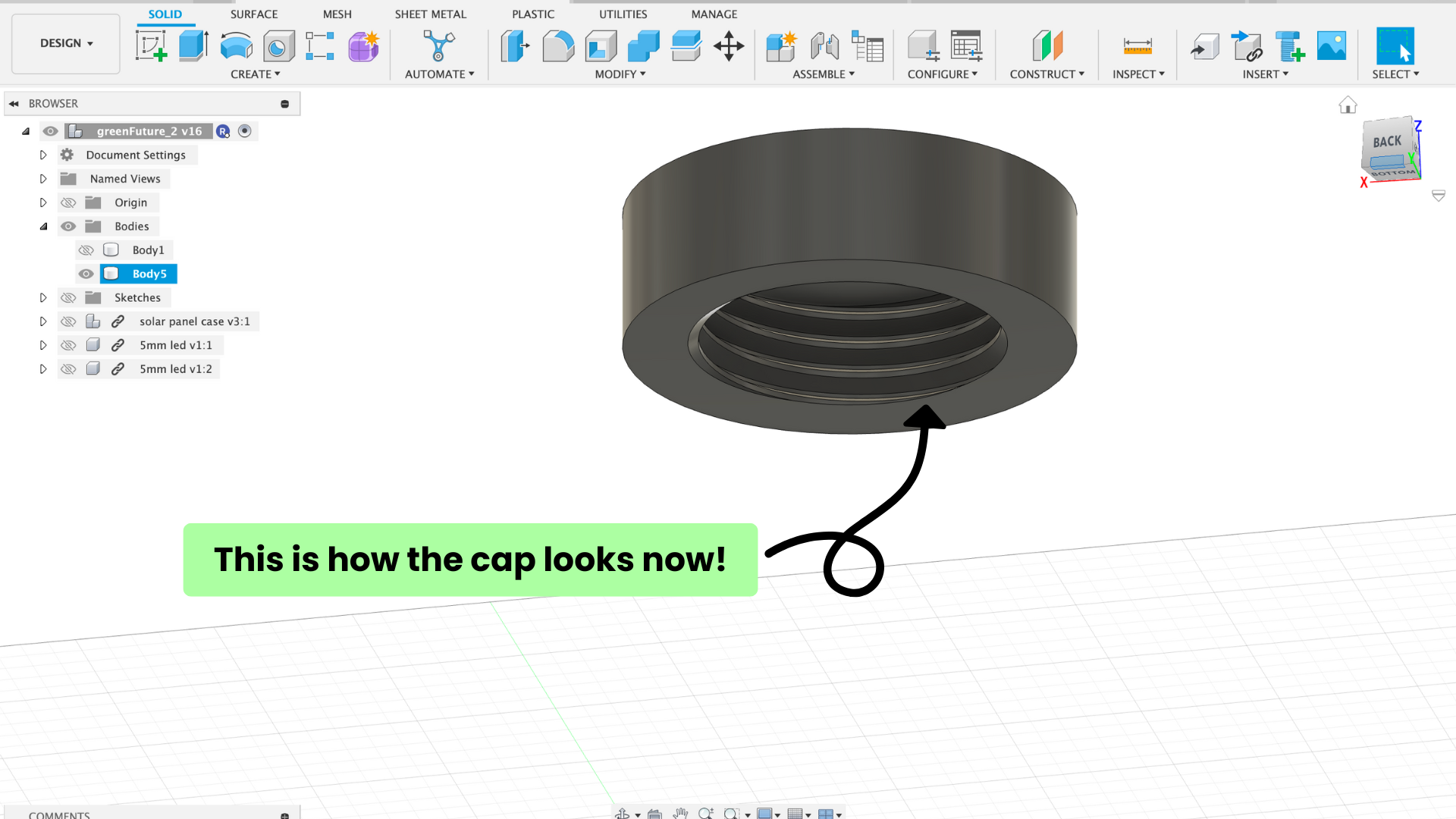Expand the solar panel case v3:1 node
Viewport: 1456px width, 819px height.
[43, 322]
